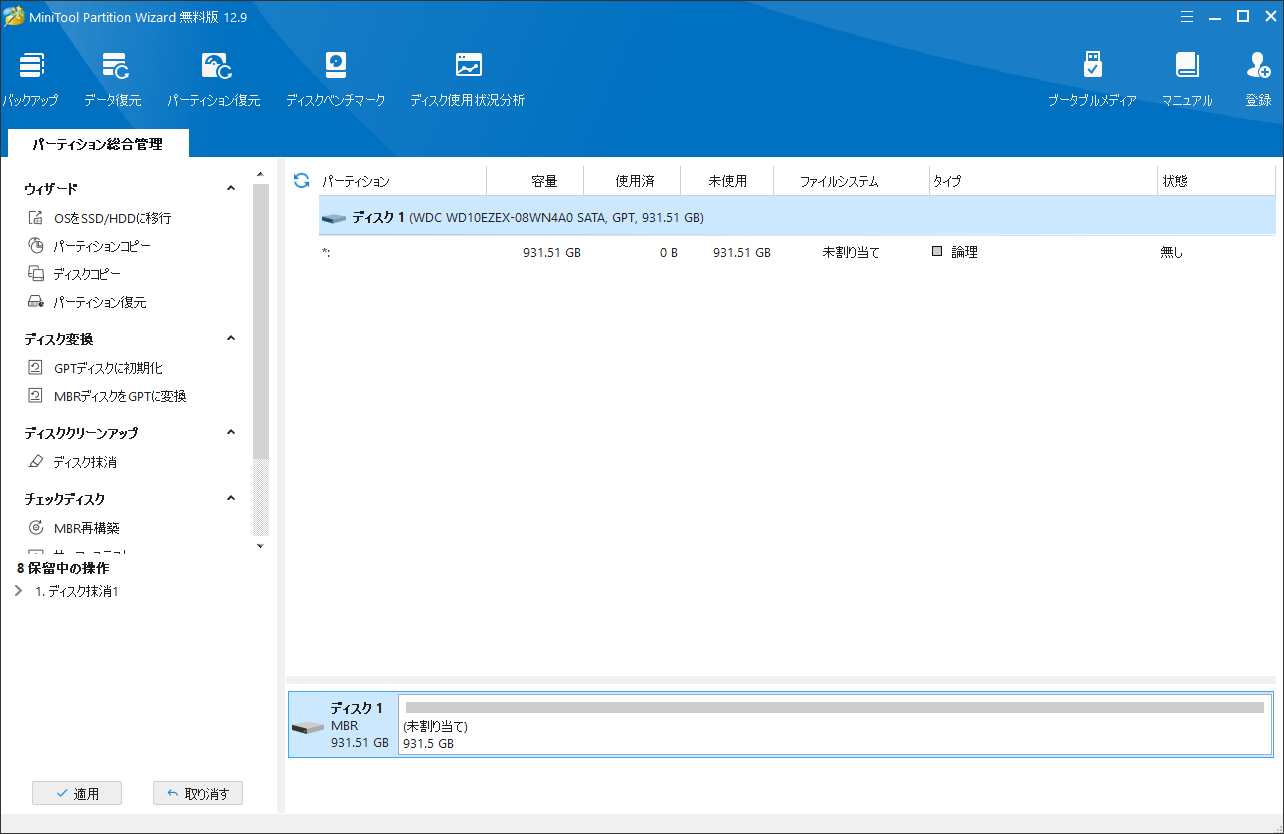Start ディスクベンチマーク (Disk Benchmark)

coord(335,79)
